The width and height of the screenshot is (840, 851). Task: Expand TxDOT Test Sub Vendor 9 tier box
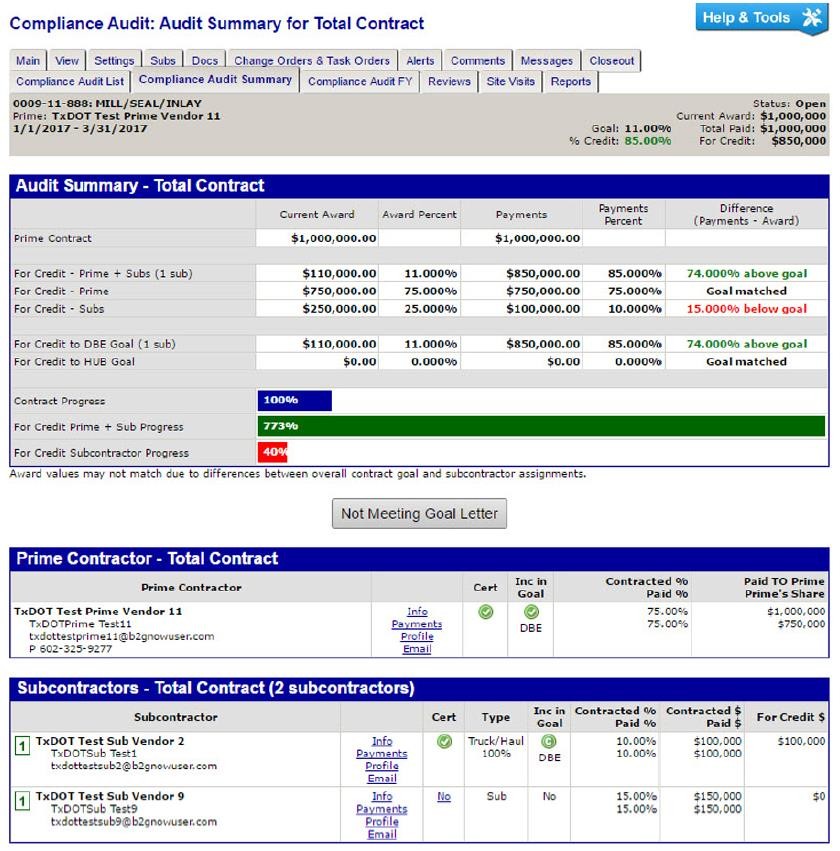click(x=21, y=801)
